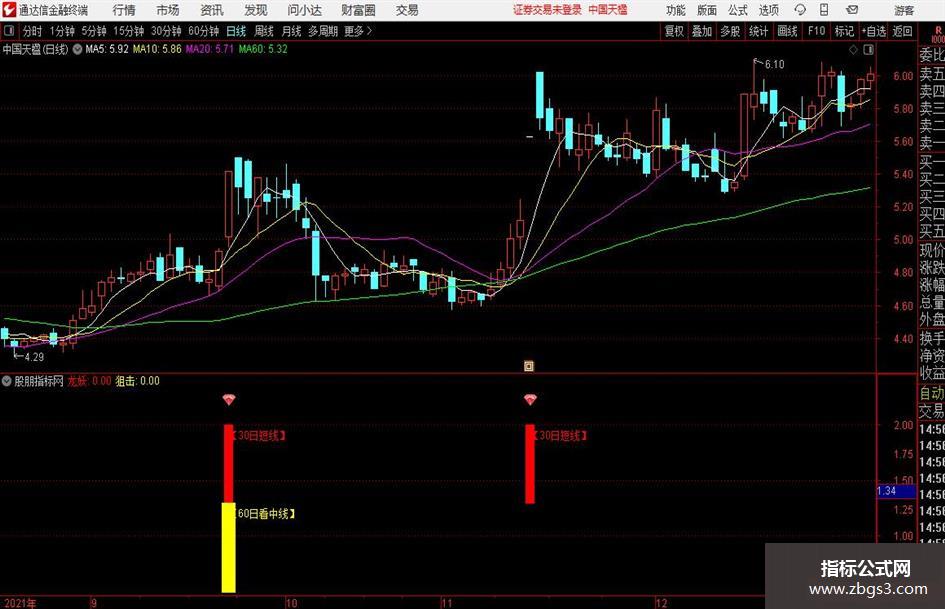Switch to 60分钟 period
Screen dimensions: 945x609
204,31
